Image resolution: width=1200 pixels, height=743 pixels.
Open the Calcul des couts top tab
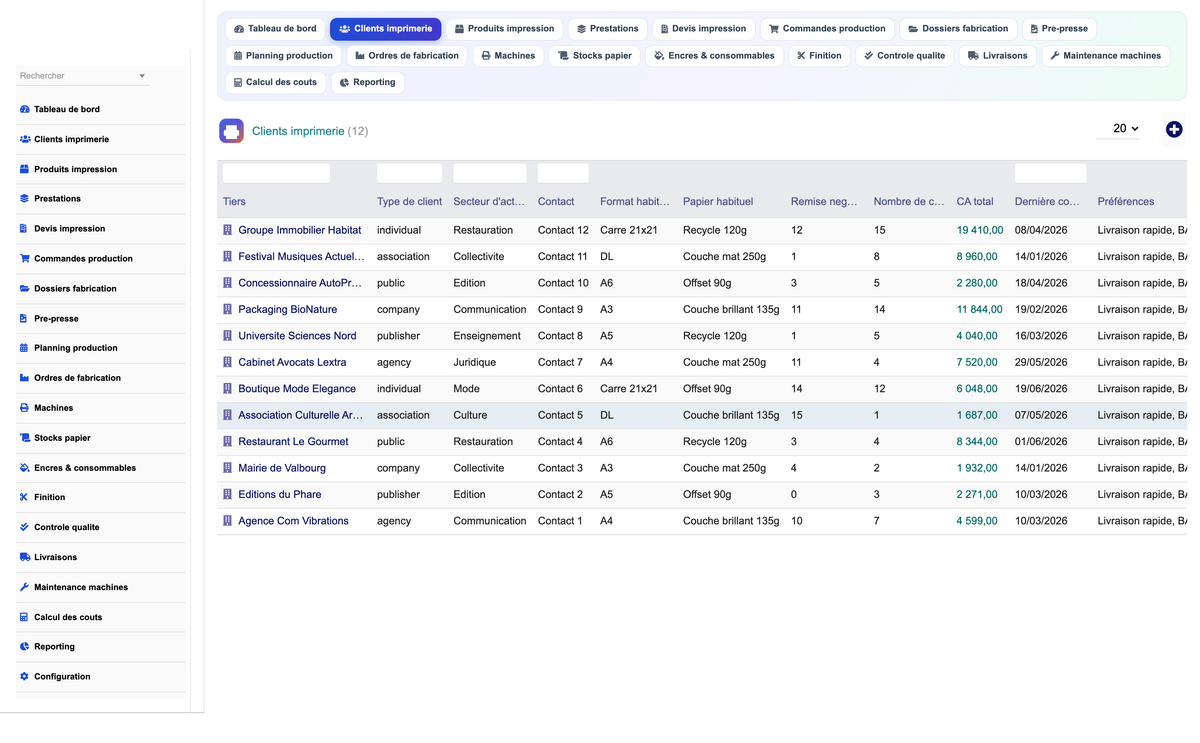tap(275, 82)
